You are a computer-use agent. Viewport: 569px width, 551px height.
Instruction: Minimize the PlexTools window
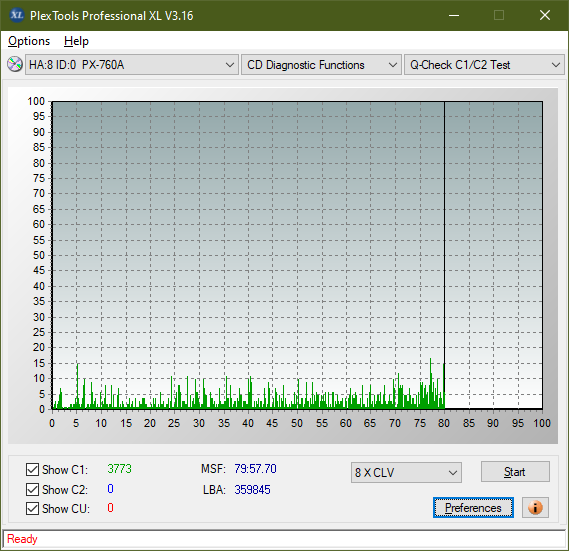[x=454, y=15]
